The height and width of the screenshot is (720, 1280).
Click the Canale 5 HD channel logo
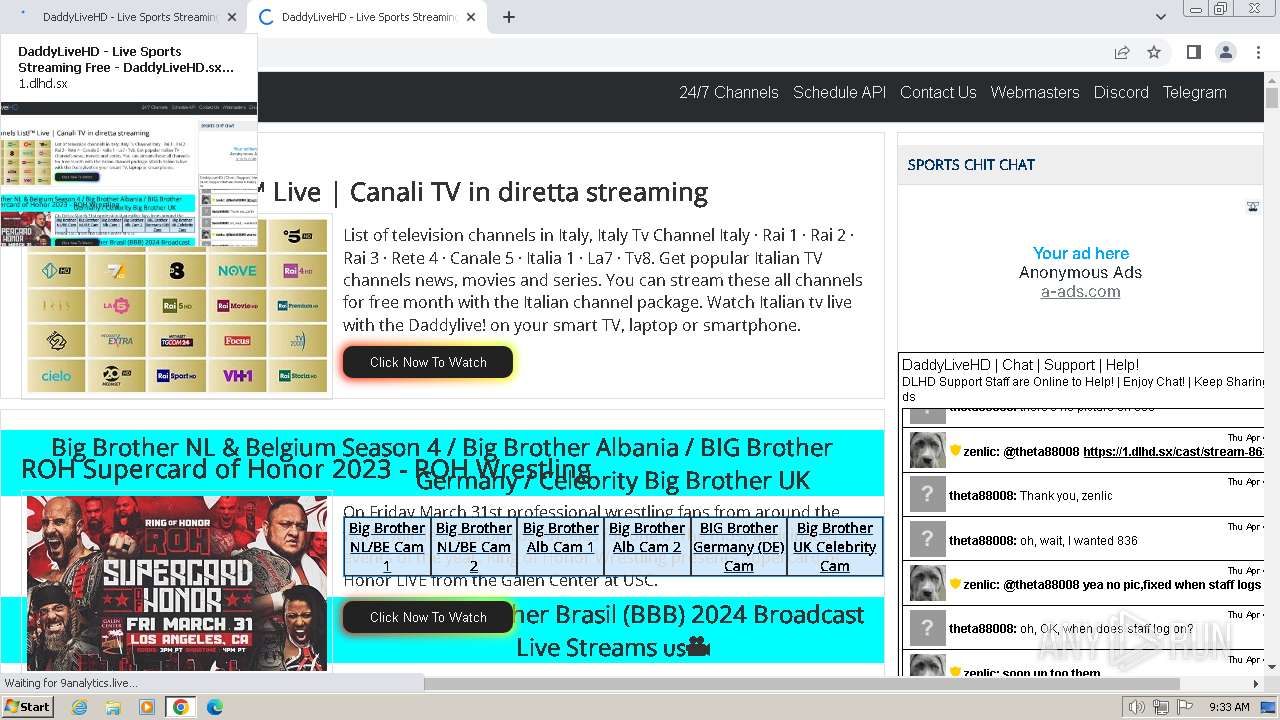point(298,236)
